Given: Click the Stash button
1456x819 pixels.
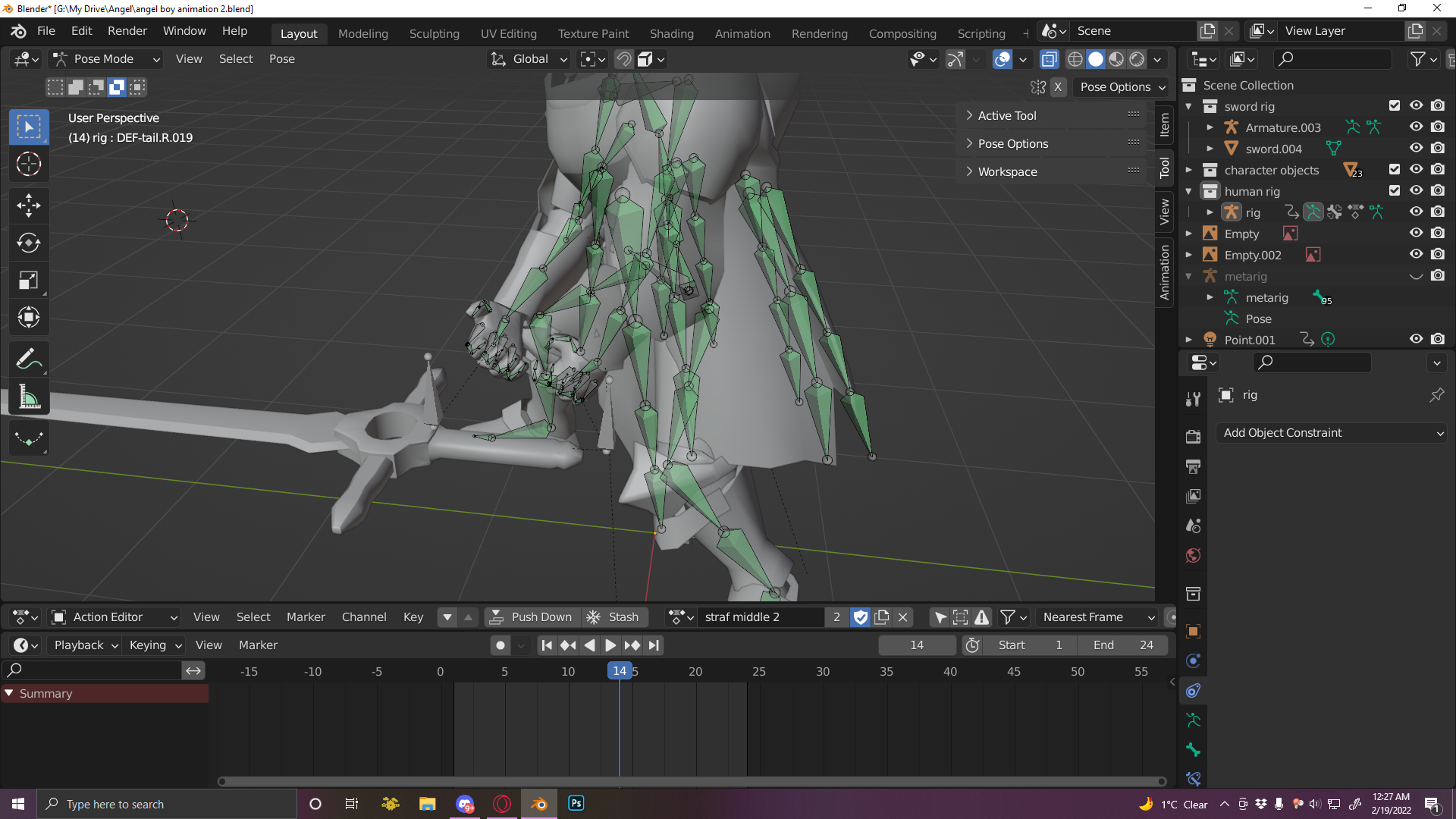Looking at the screenshot, I should click(x=614, y=617).
